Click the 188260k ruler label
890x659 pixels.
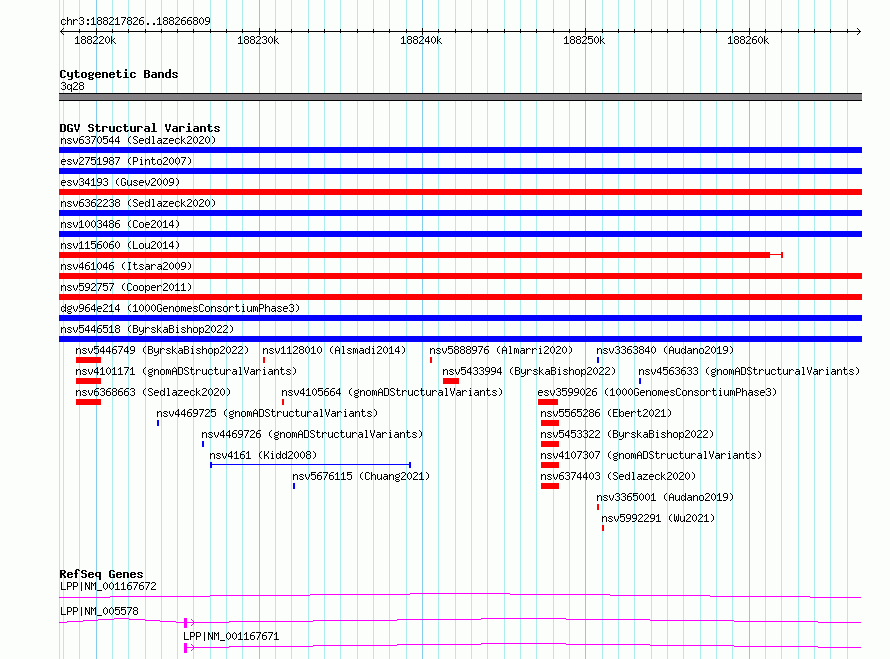tap(748, 40)
